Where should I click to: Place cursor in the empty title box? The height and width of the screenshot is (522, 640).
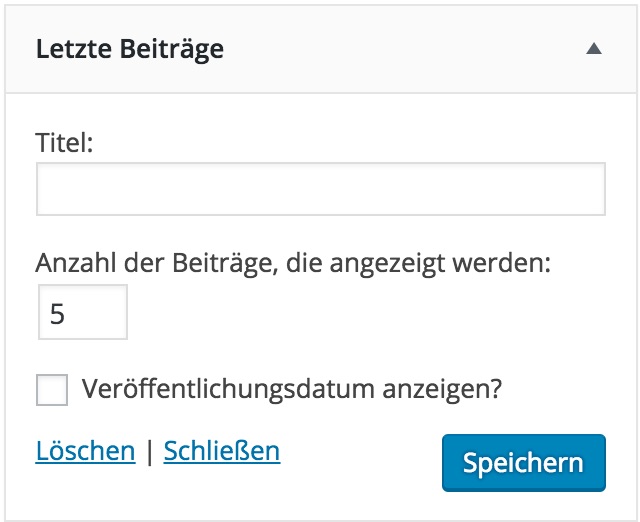320,190
